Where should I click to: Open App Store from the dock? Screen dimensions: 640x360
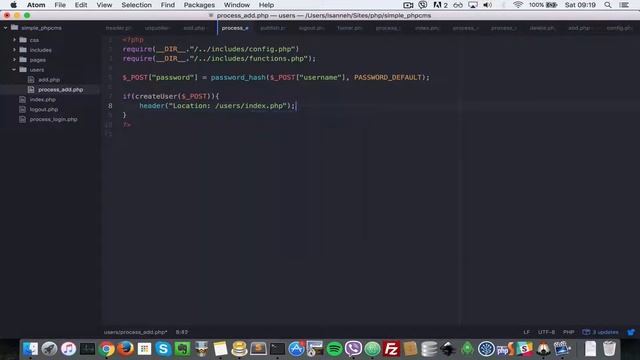pos(296,349)
